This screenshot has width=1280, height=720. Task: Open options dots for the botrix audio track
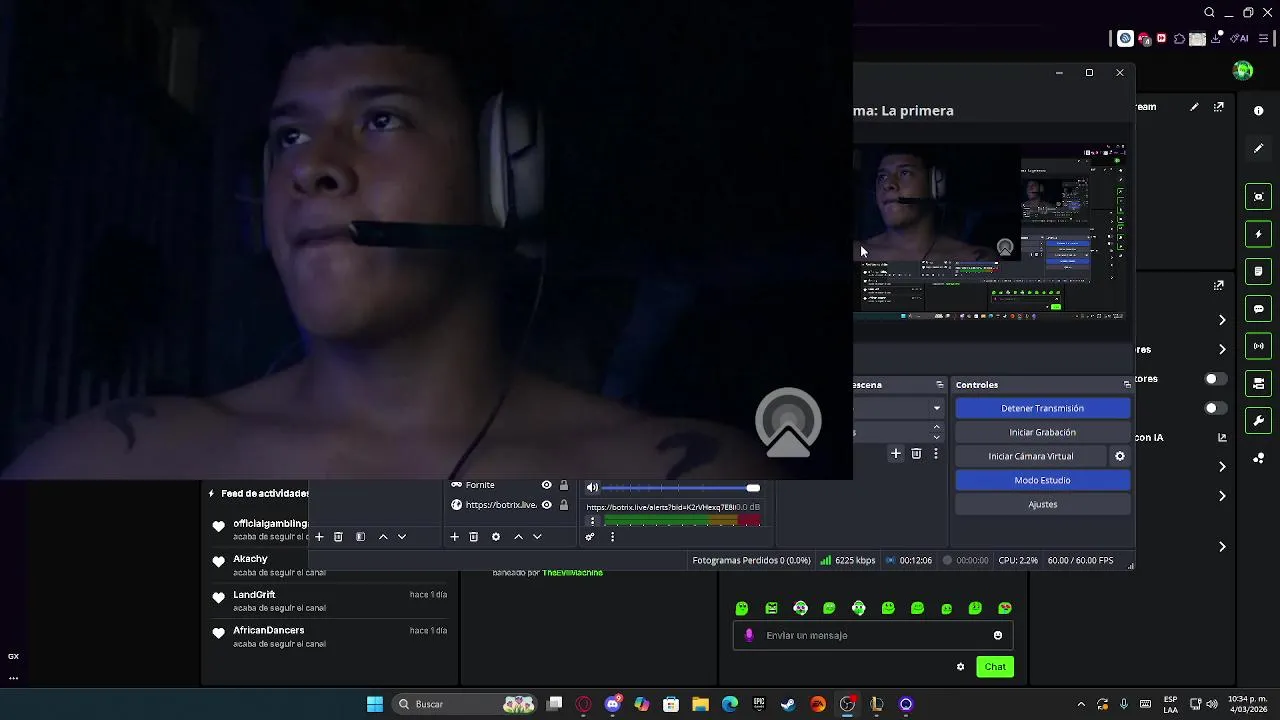tap(592, 521)
